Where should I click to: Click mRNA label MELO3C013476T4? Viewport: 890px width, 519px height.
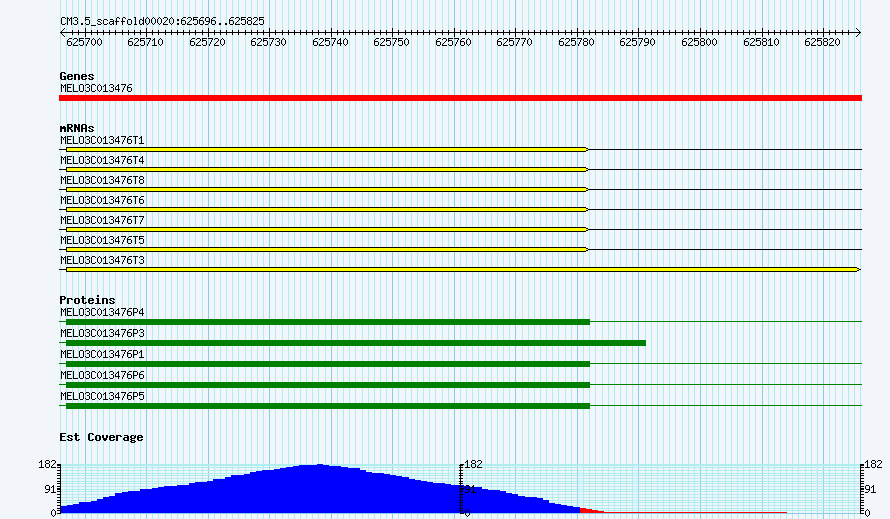point(102,160)
